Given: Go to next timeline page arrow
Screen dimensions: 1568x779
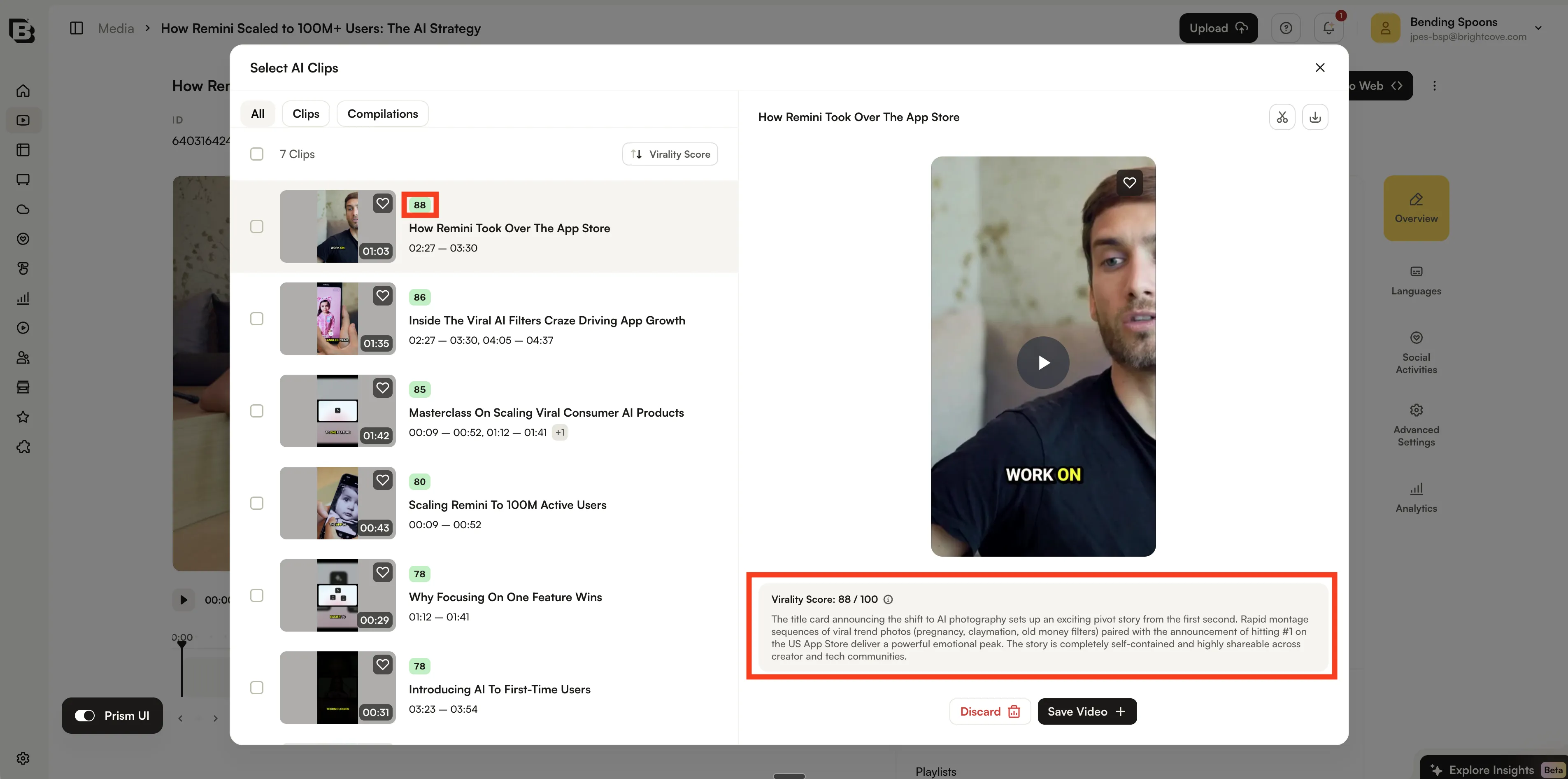Looking at the screenshot, I should [216, 718].
